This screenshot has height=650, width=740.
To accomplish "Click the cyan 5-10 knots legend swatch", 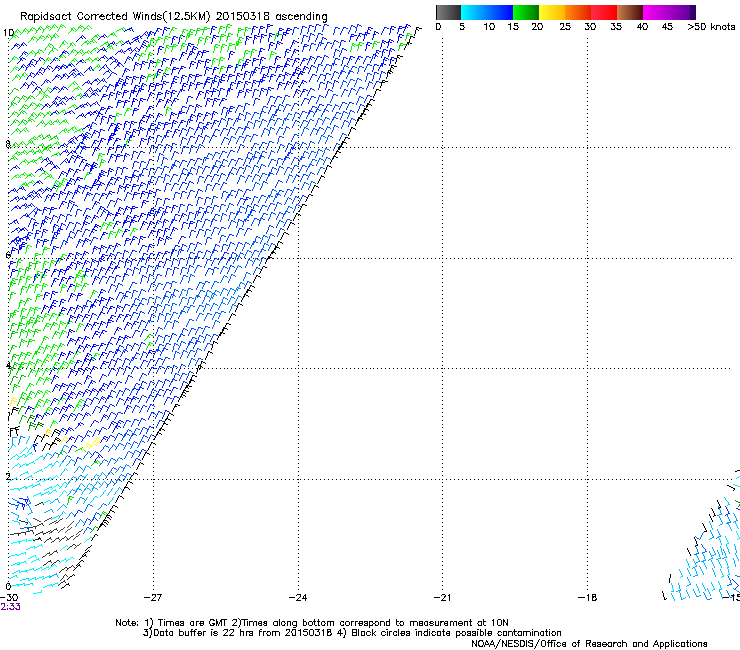I will [x=474, y=12].
